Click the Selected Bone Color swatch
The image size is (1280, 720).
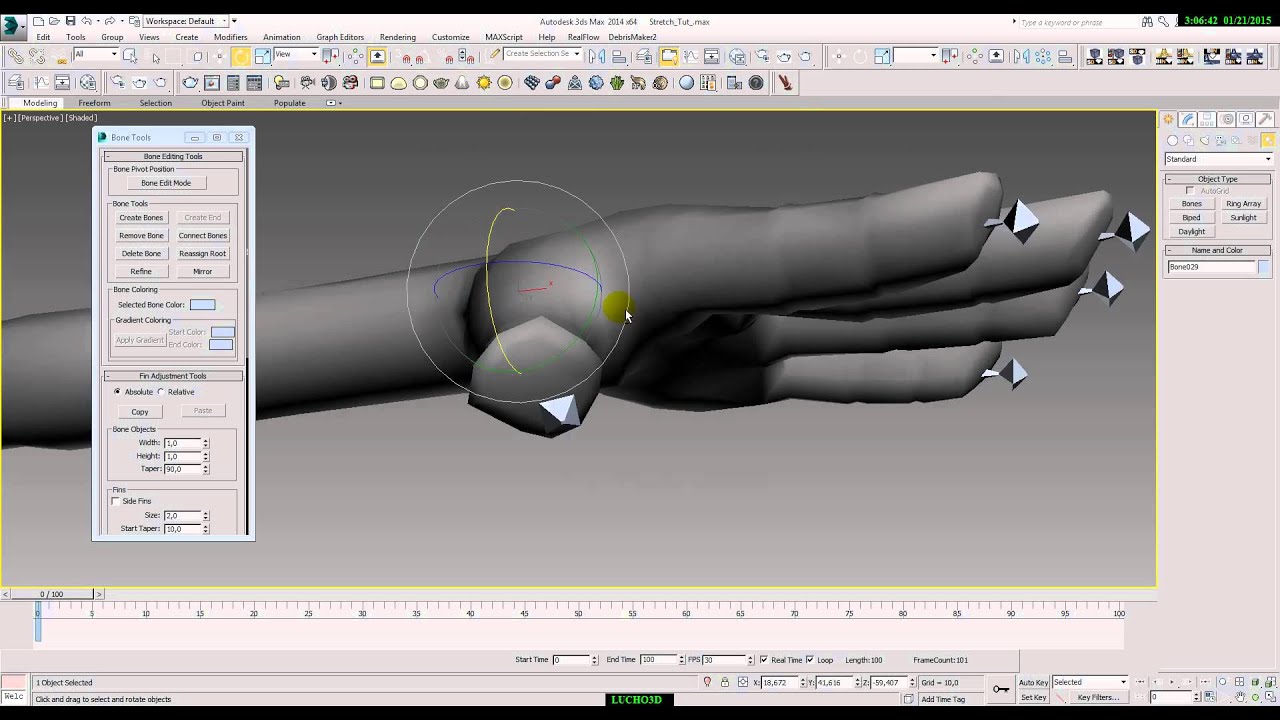tap(202, 305)
